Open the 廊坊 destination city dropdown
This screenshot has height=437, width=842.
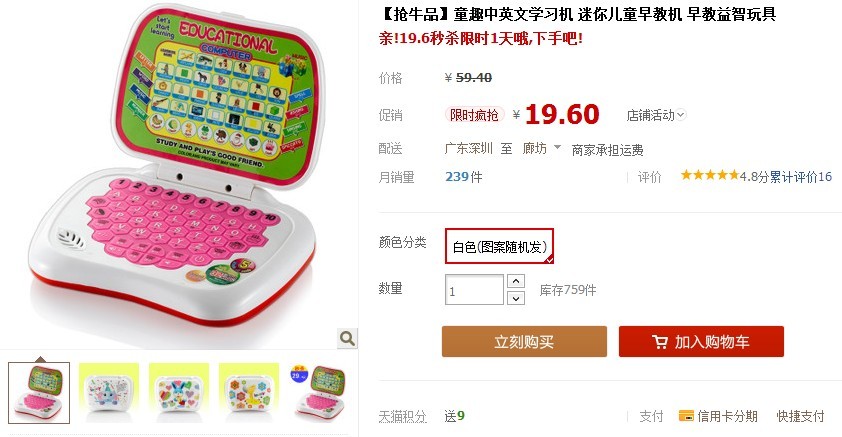pos(542,148)
